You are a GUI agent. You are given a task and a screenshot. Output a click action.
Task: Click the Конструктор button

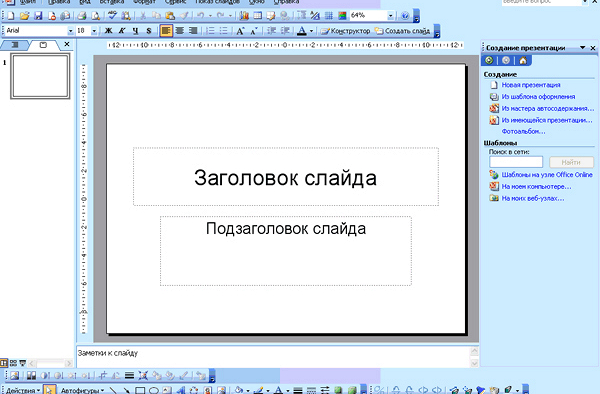[x=345, y=31]
